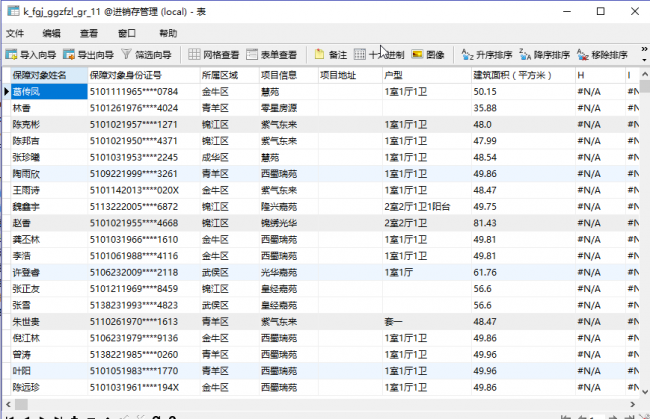650x419 pixels.
Task: Select the area cell 81.43
Action: point(523,223)
